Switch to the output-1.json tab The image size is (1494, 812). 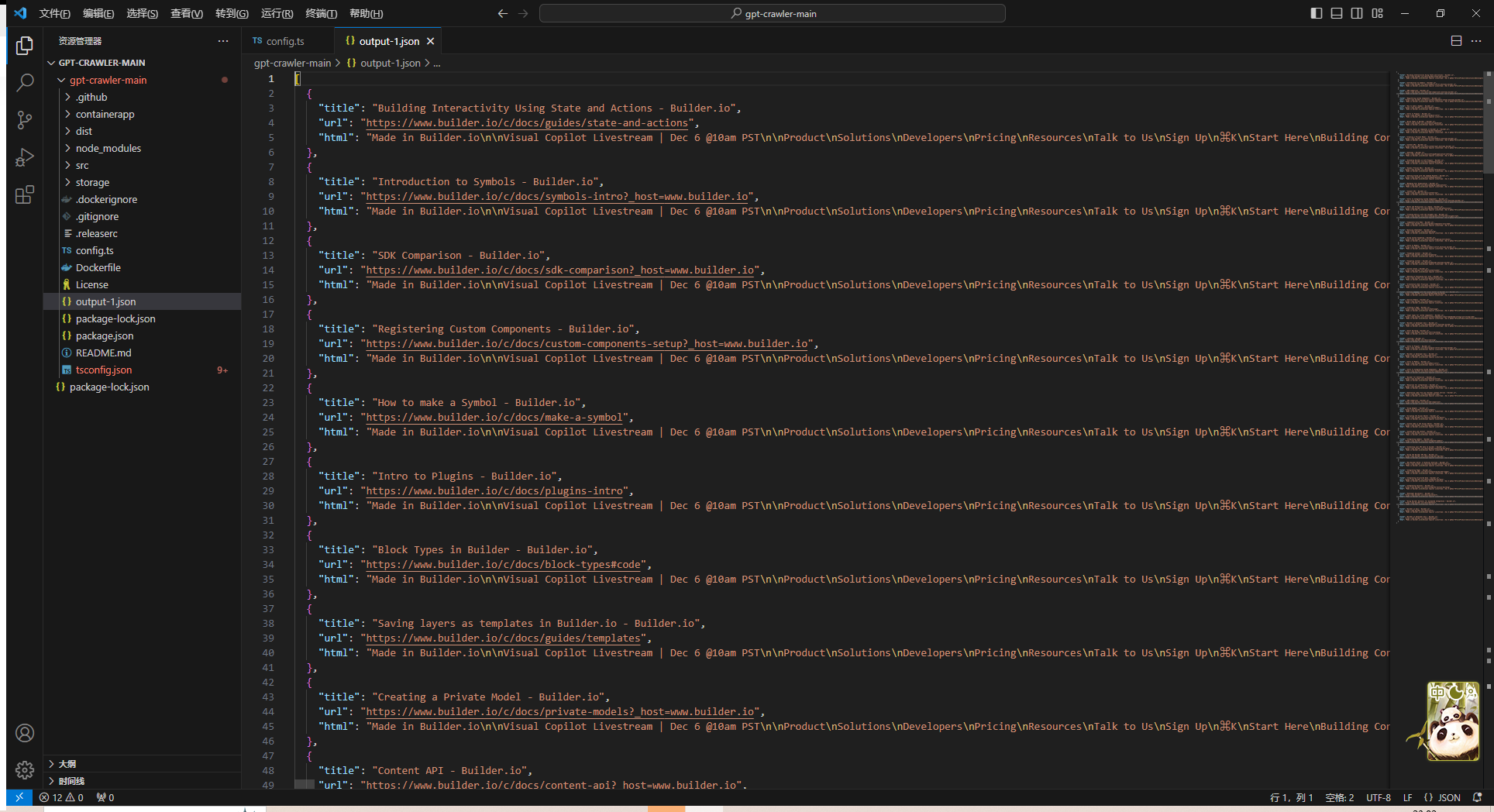pos(389,41)
